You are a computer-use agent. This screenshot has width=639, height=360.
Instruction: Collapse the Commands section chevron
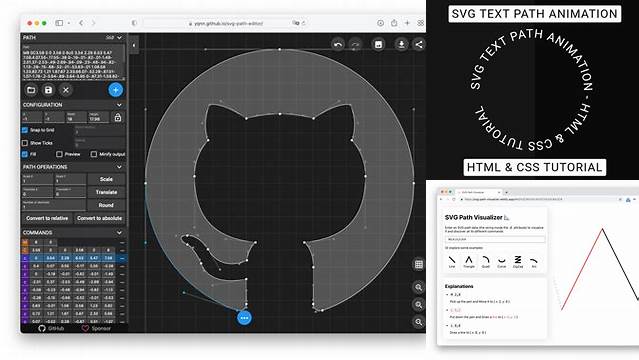coord(119,232)
